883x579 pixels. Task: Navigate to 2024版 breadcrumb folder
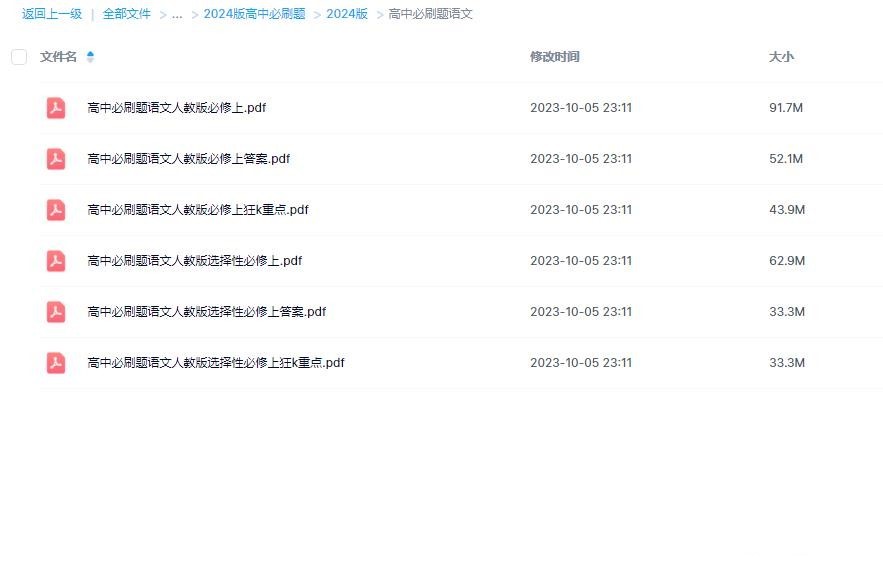pyautogui.click(x=347, y=14)
